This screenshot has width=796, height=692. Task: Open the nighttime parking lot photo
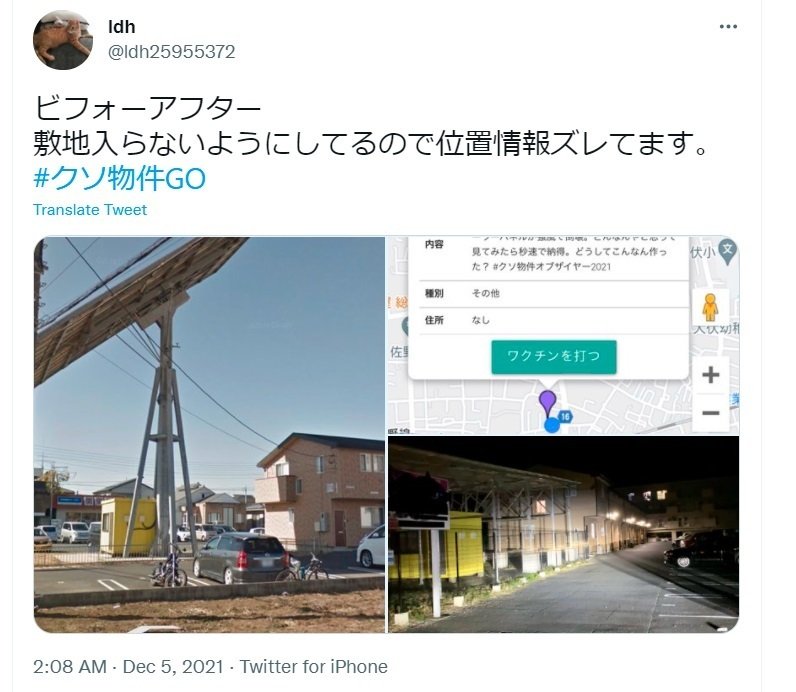coord(563,535)
